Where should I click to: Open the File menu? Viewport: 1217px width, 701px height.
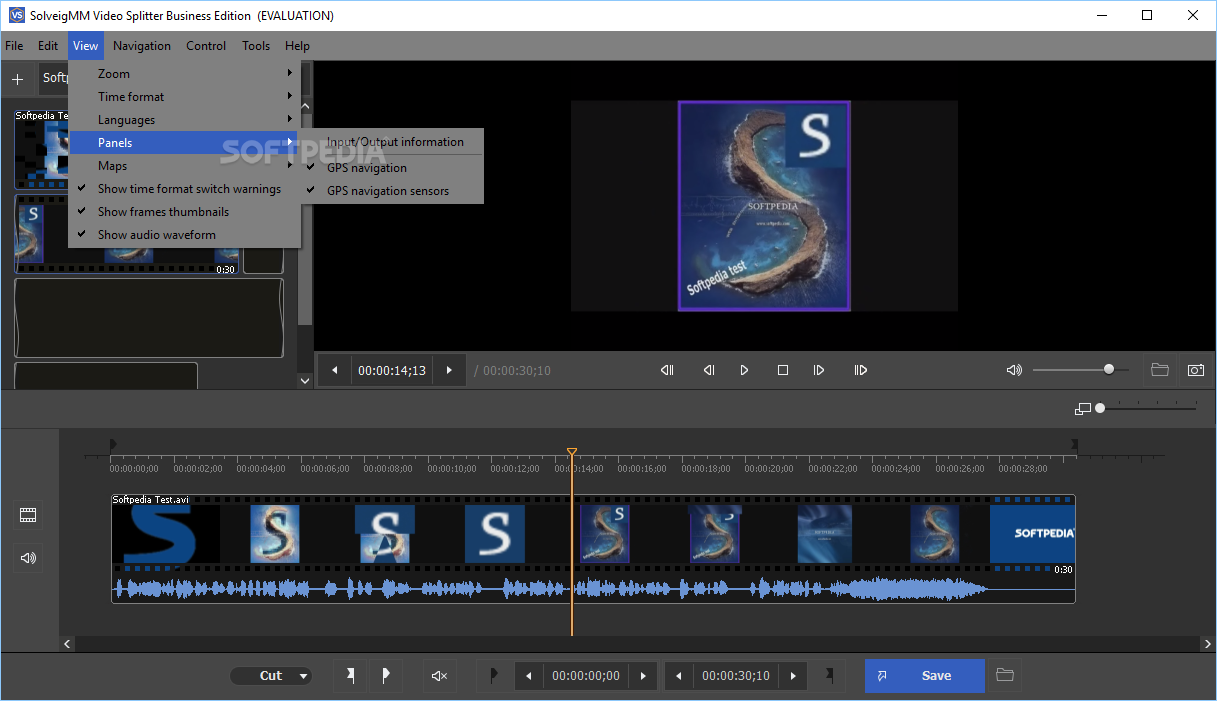pyautogui.click(x=14, y=46)
